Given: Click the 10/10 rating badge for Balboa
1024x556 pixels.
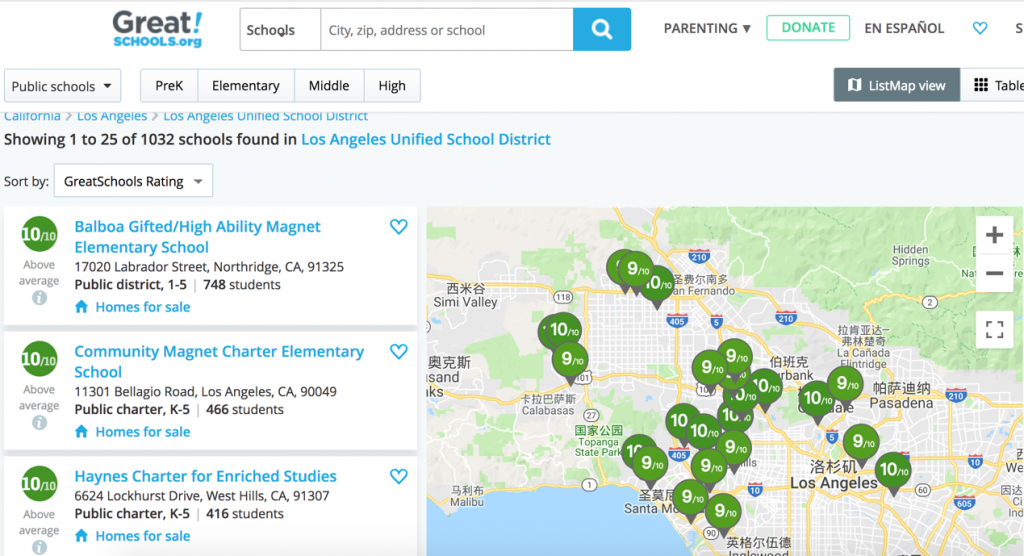Looking at the screenshot, I should (39, 234).
